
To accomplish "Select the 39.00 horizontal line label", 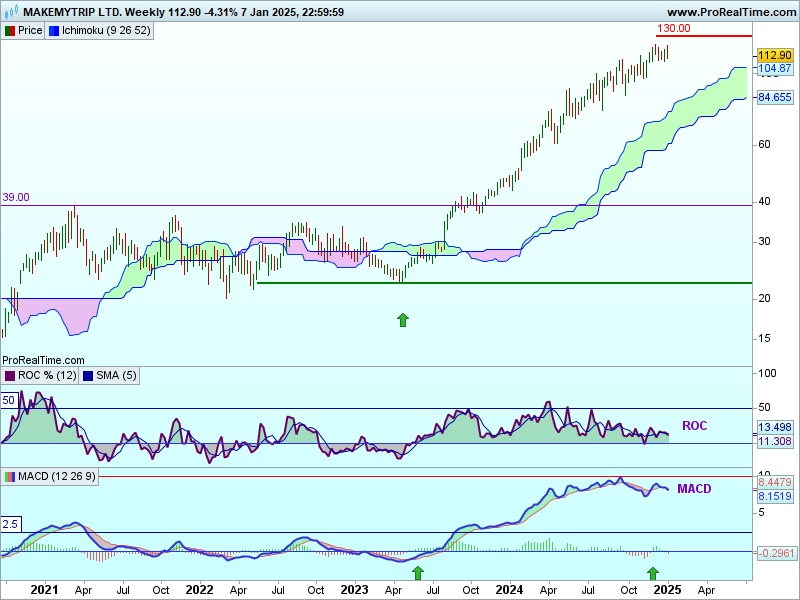I will coord(16,198).
